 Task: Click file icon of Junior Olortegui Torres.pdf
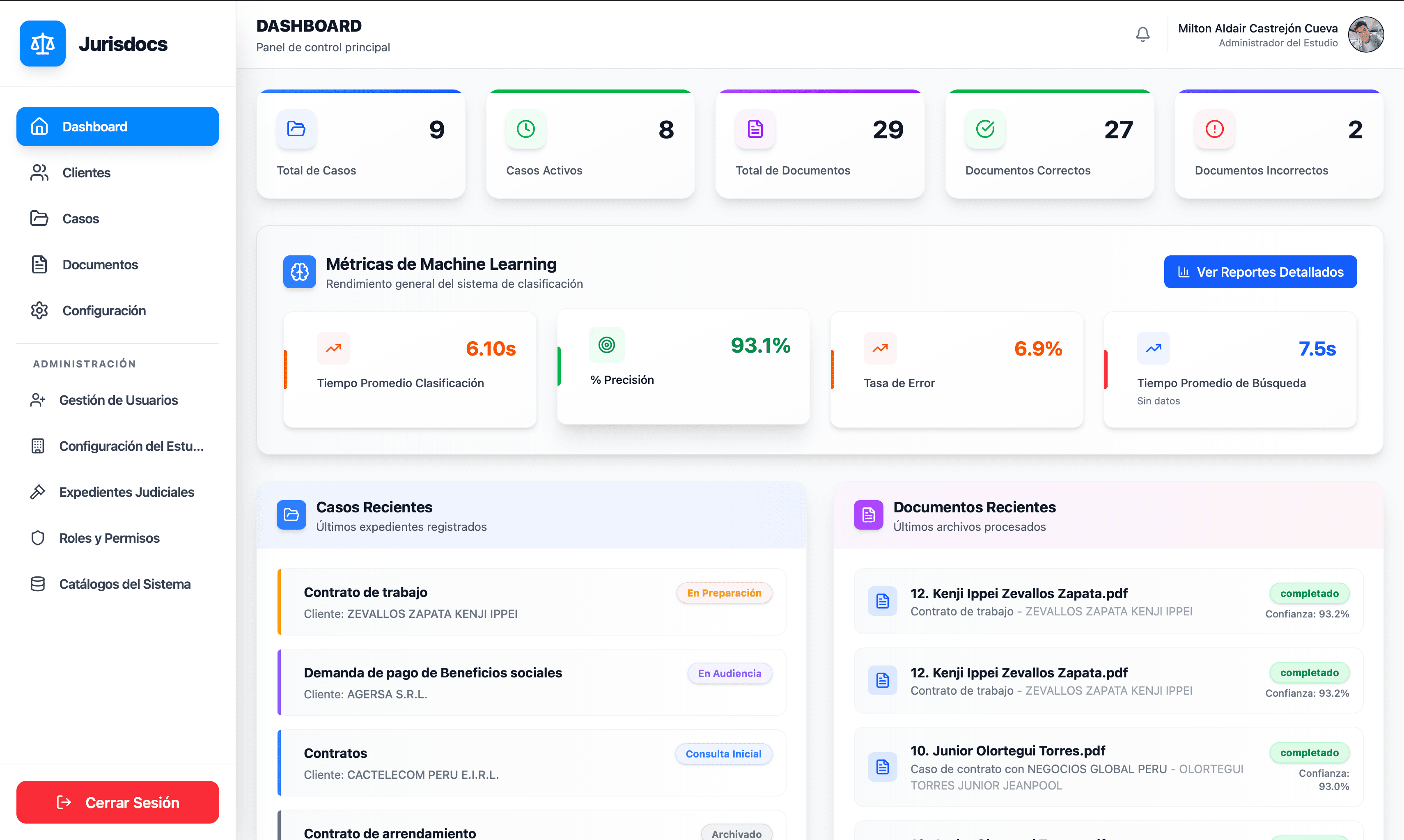(882, 767)
